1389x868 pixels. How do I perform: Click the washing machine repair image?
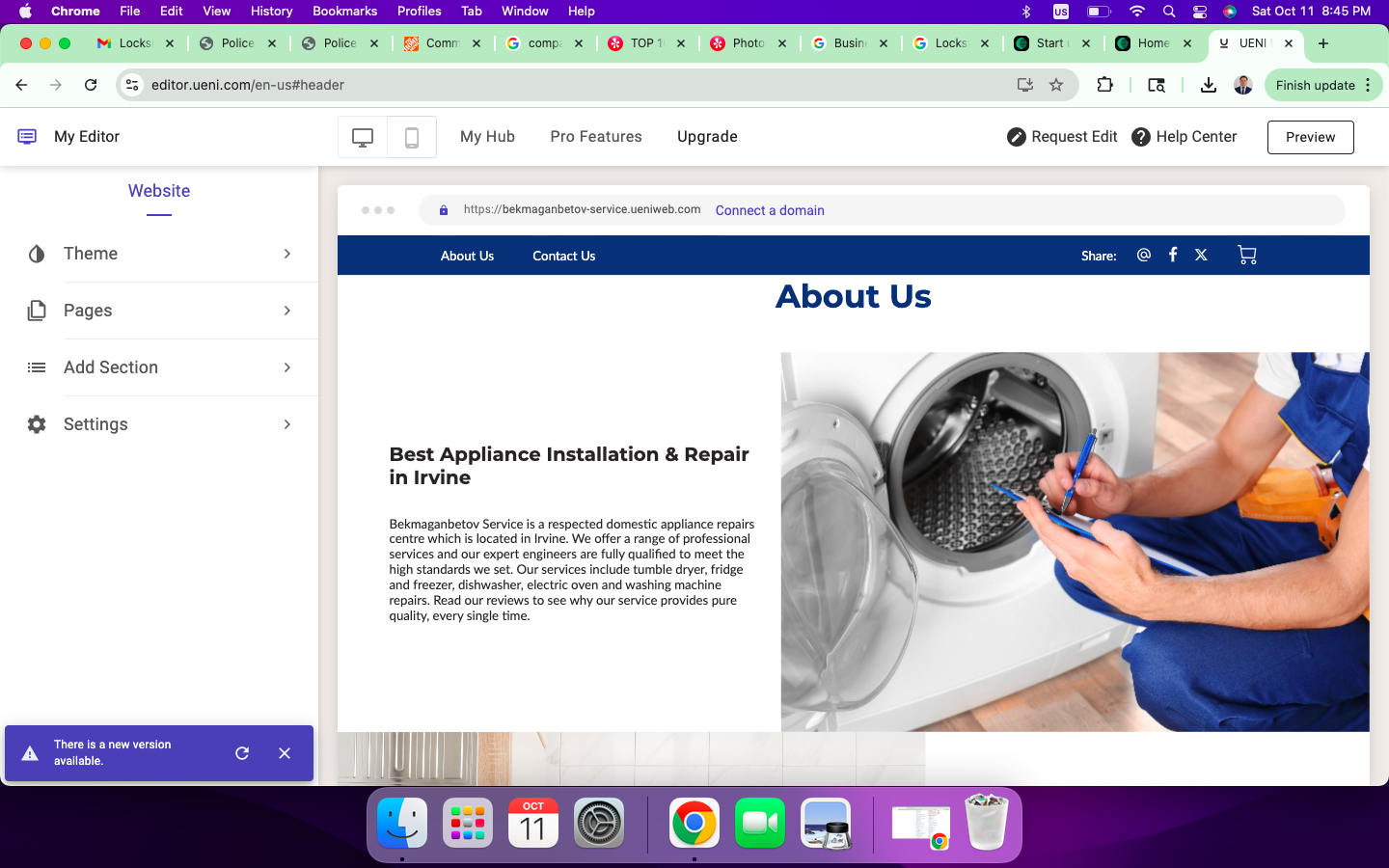pyautogui.click(x=1075, y=541)
